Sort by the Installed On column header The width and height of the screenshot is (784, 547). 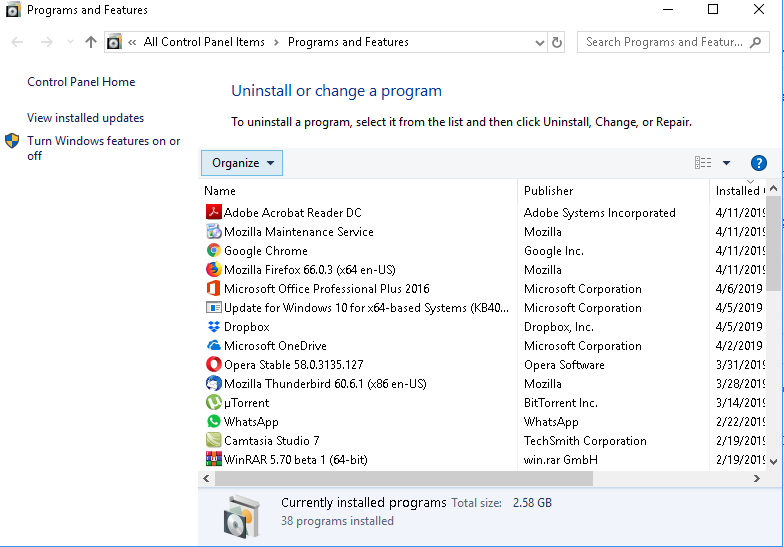click(x=738, y=190)
